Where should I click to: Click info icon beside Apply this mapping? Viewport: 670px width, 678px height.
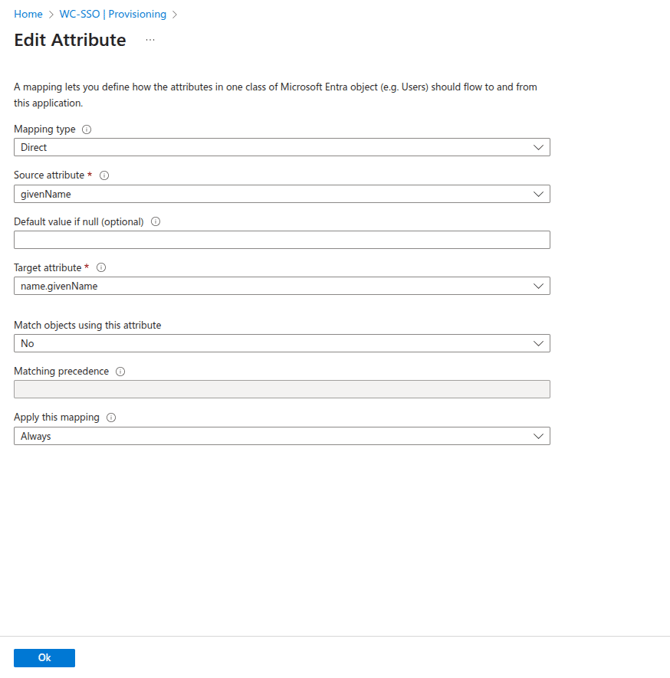[111, 418]
